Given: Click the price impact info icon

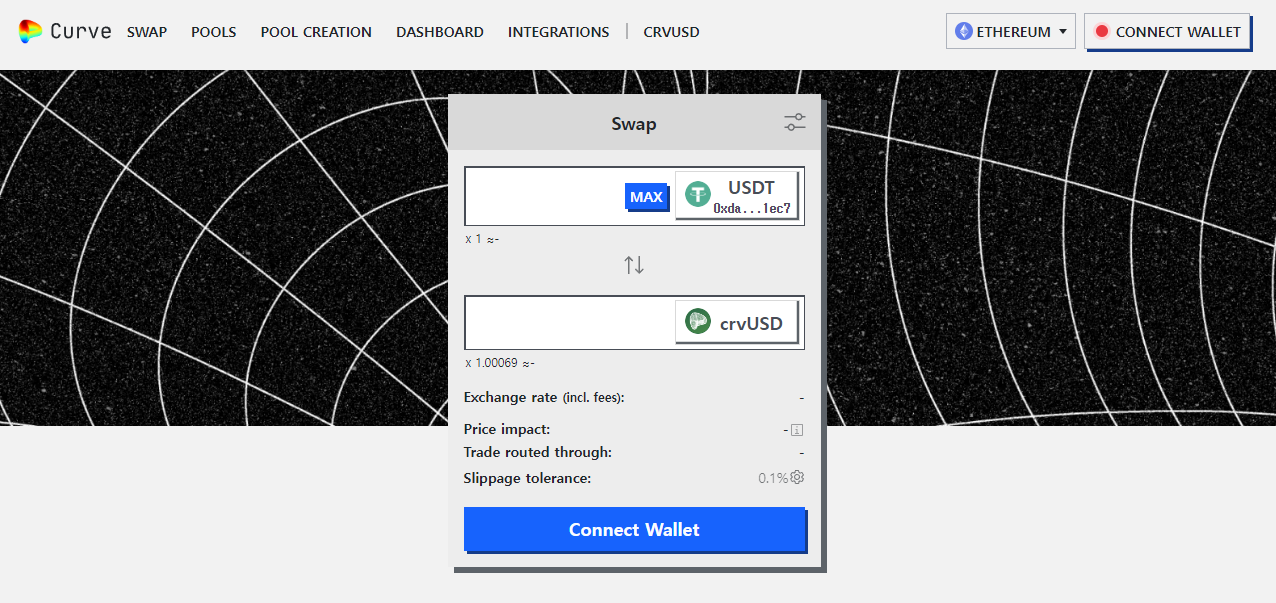Looking at the screenshot, I should tap(797, 430).
